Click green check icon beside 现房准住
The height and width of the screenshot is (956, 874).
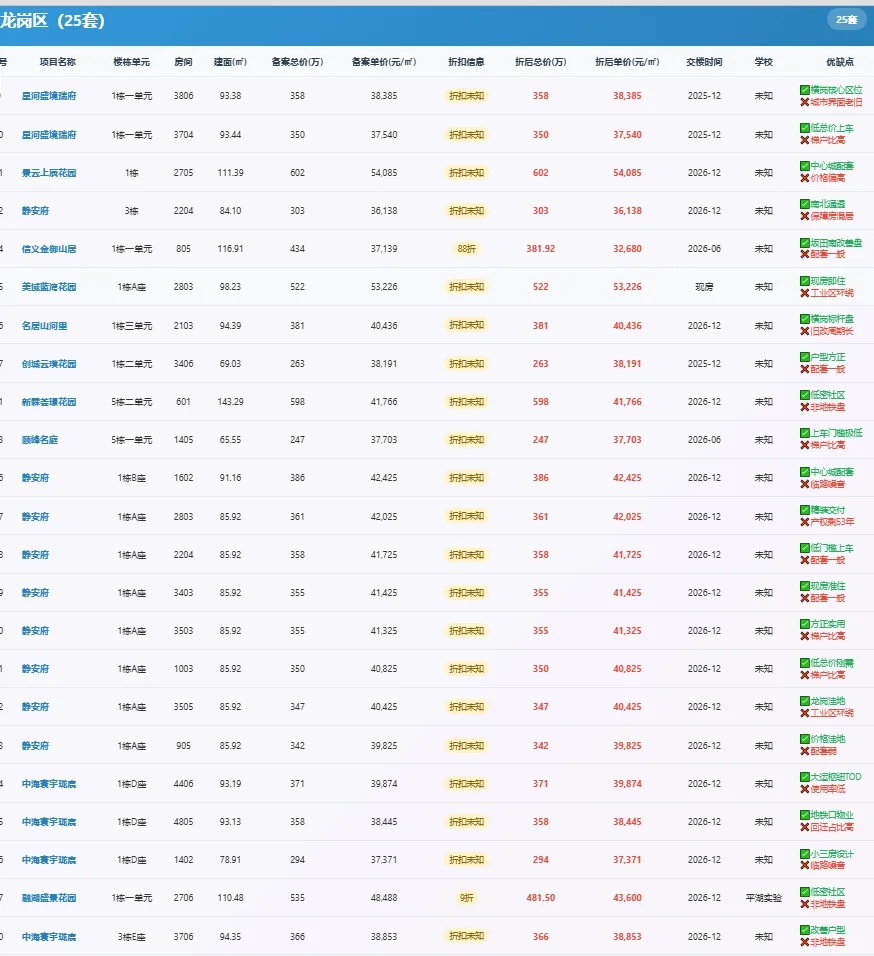click(805, 586)
